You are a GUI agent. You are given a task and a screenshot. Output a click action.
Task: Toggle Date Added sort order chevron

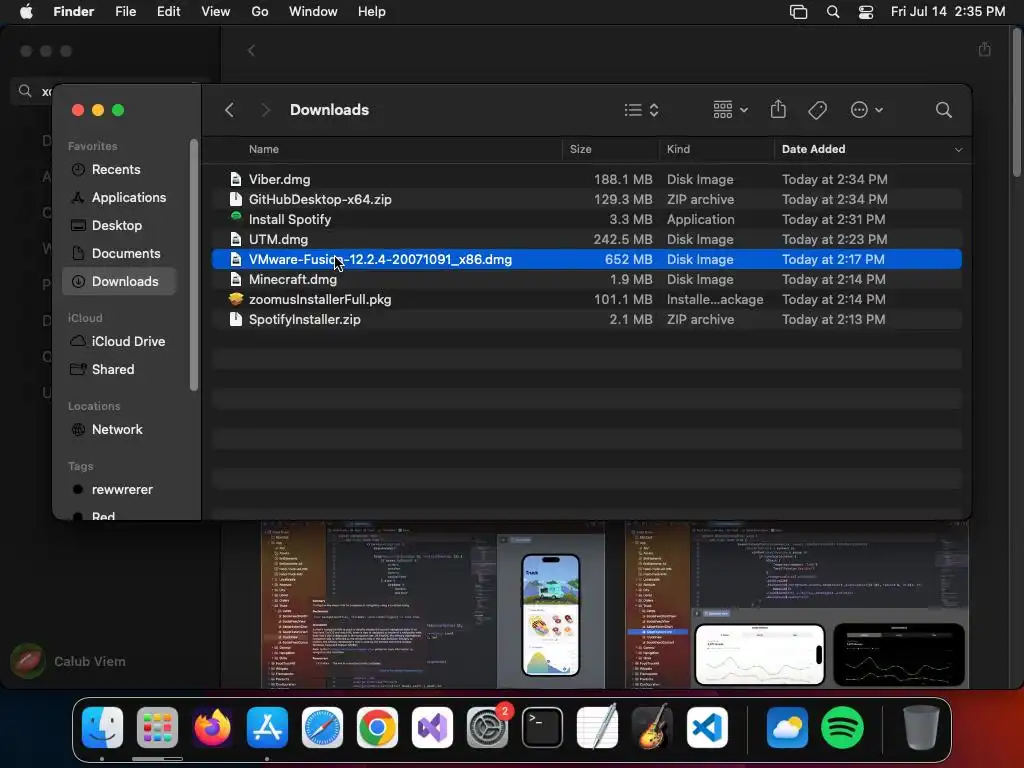[958, 150]
